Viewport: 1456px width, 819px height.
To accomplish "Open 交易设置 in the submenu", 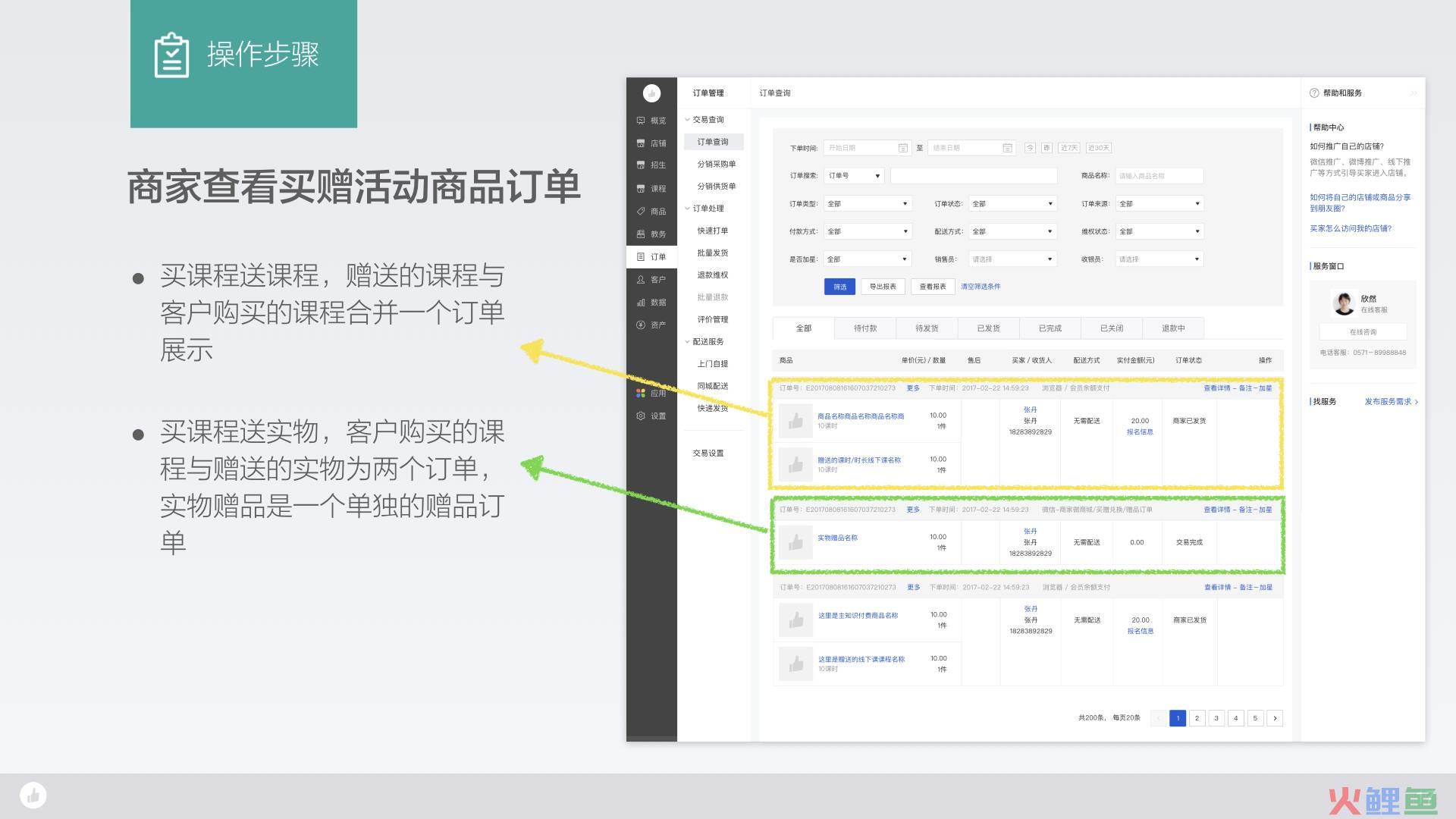I will pyautogui.click(x=708, y=453).
